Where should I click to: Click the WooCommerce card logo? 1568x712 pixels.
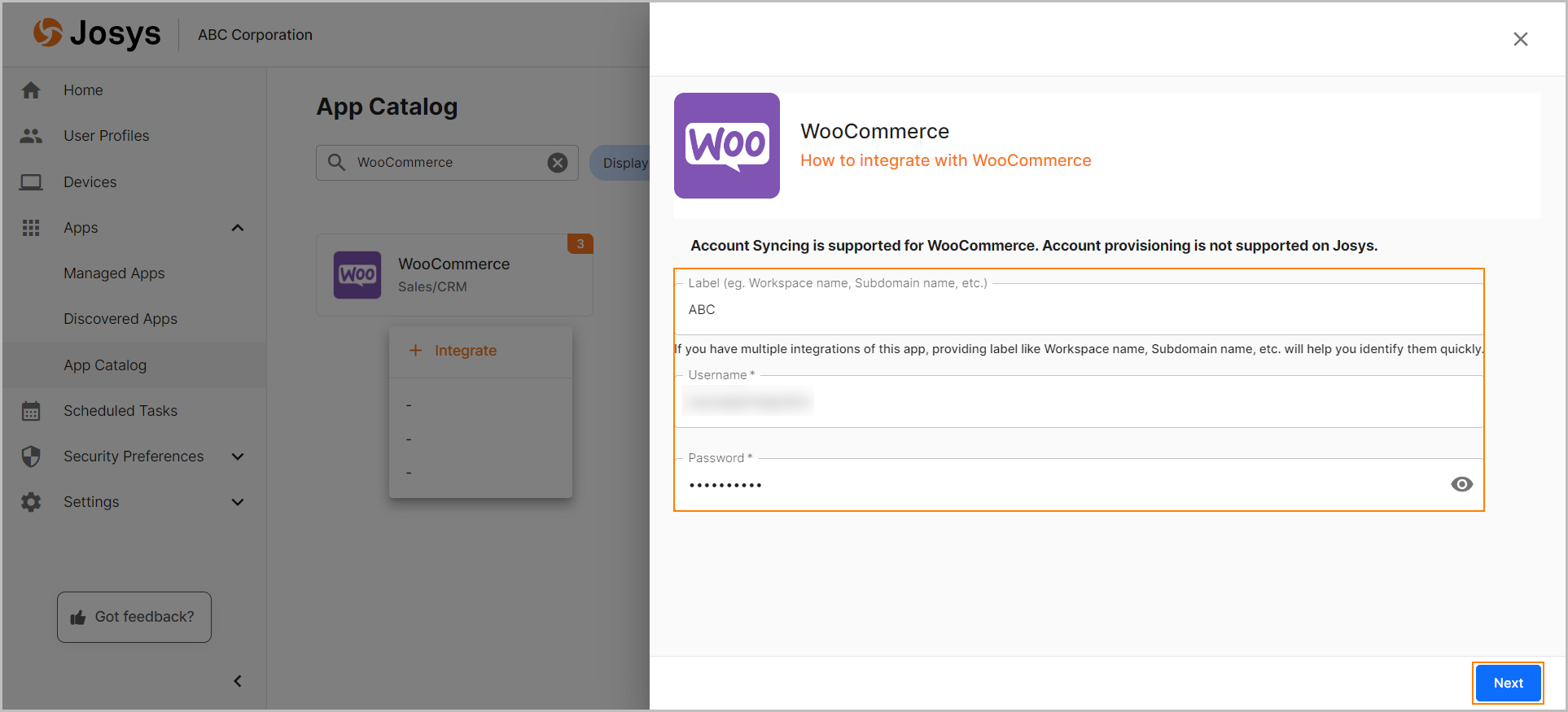point(357,275)
